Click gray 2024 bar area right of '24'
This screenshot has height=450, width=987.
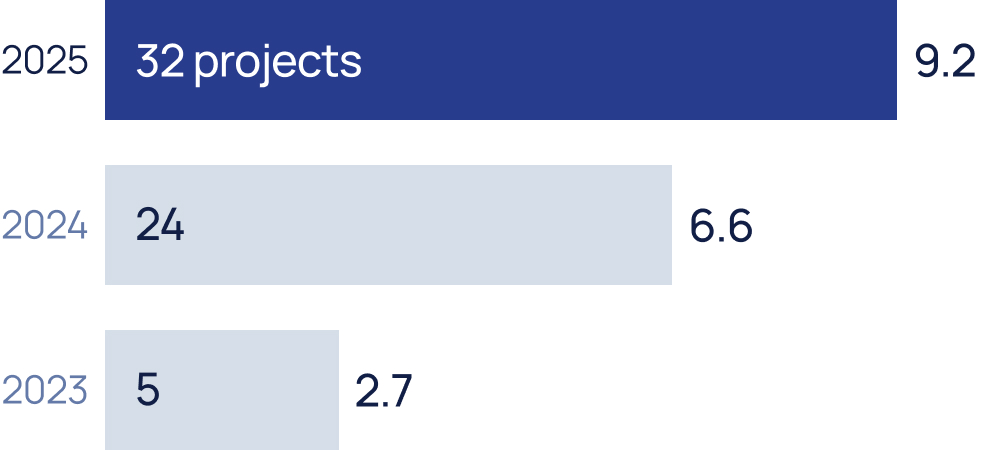pyautogui.click(x=428, y=226)
